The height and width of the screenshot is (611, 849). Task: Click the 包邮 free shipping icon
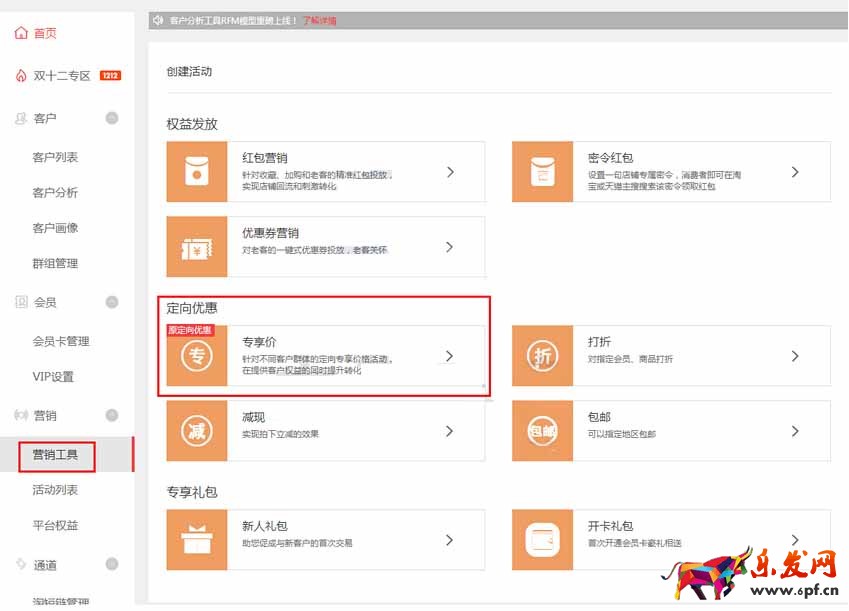click(x=542, y=431)
